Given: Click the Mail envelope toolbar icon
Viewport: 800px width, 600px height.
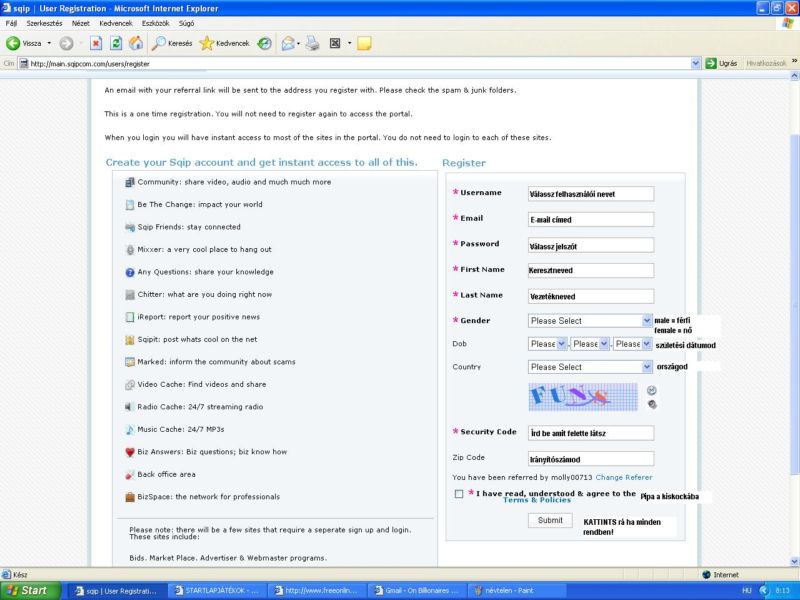Looking at the screenshot, I should click(287, 43).
